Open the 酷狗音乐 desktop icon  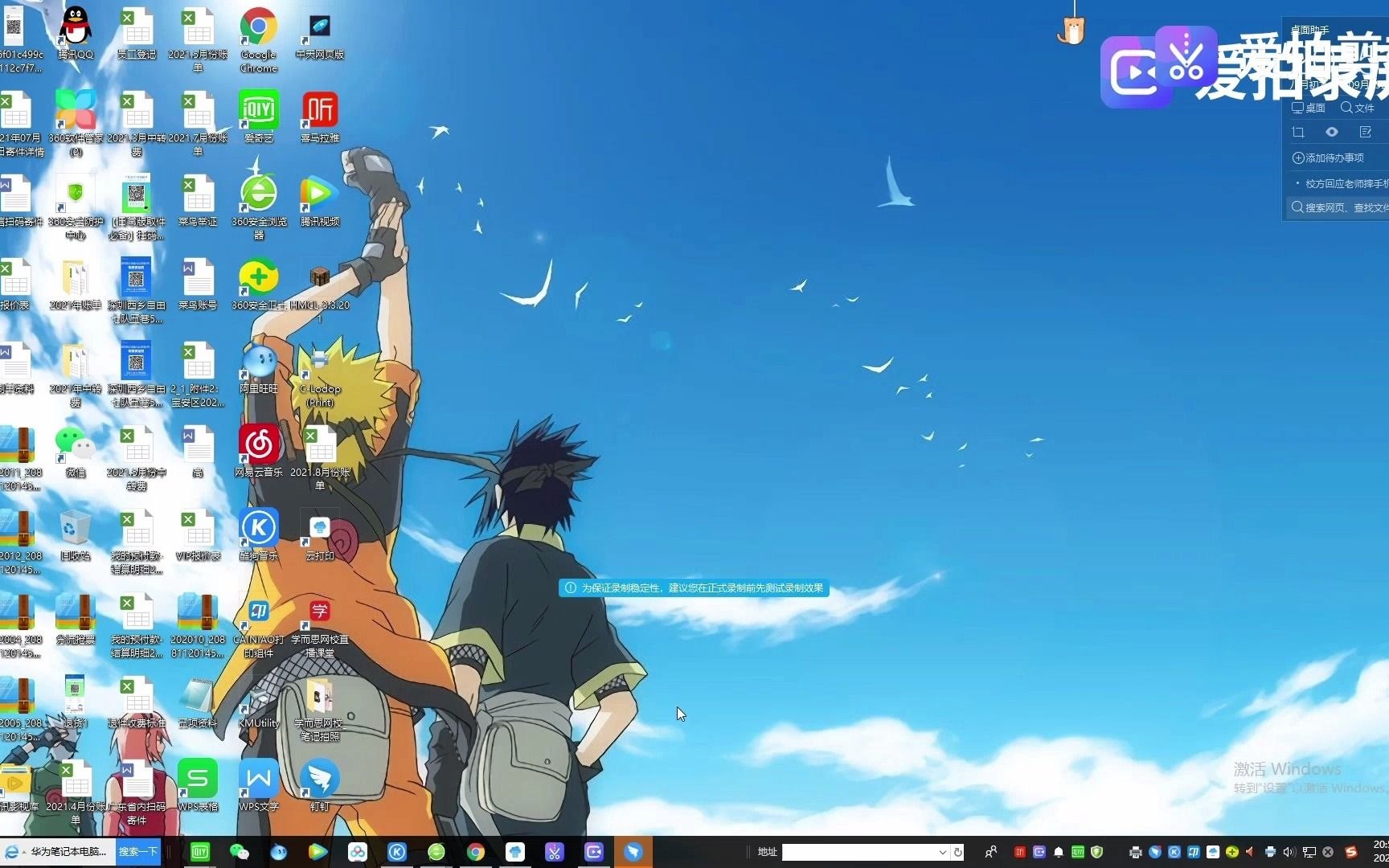click(x=258, y=535)
